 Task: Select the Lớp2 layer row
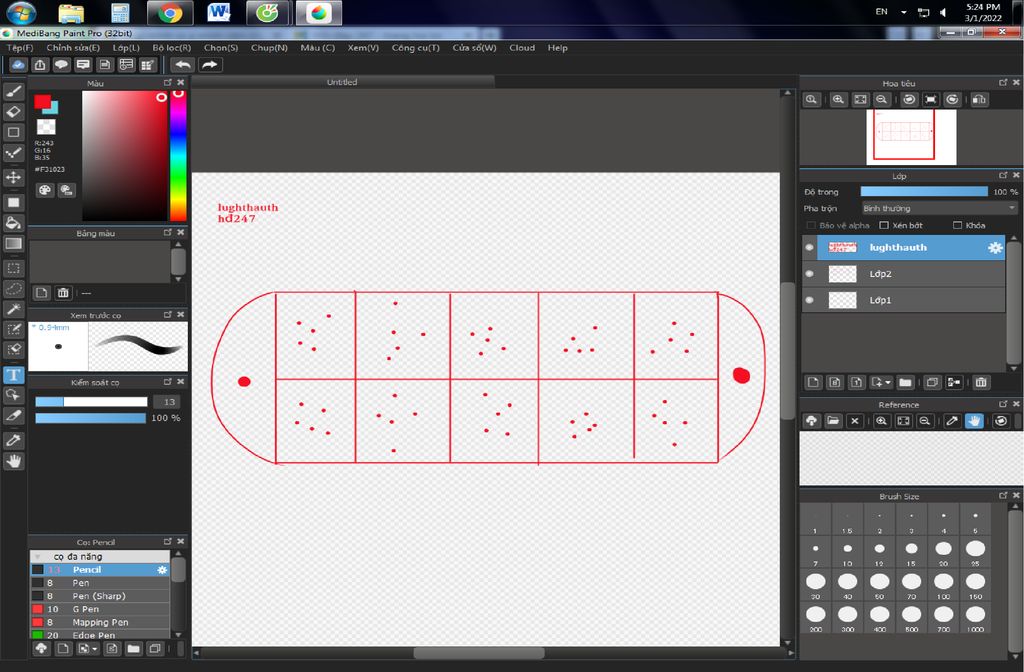(904, 274)
